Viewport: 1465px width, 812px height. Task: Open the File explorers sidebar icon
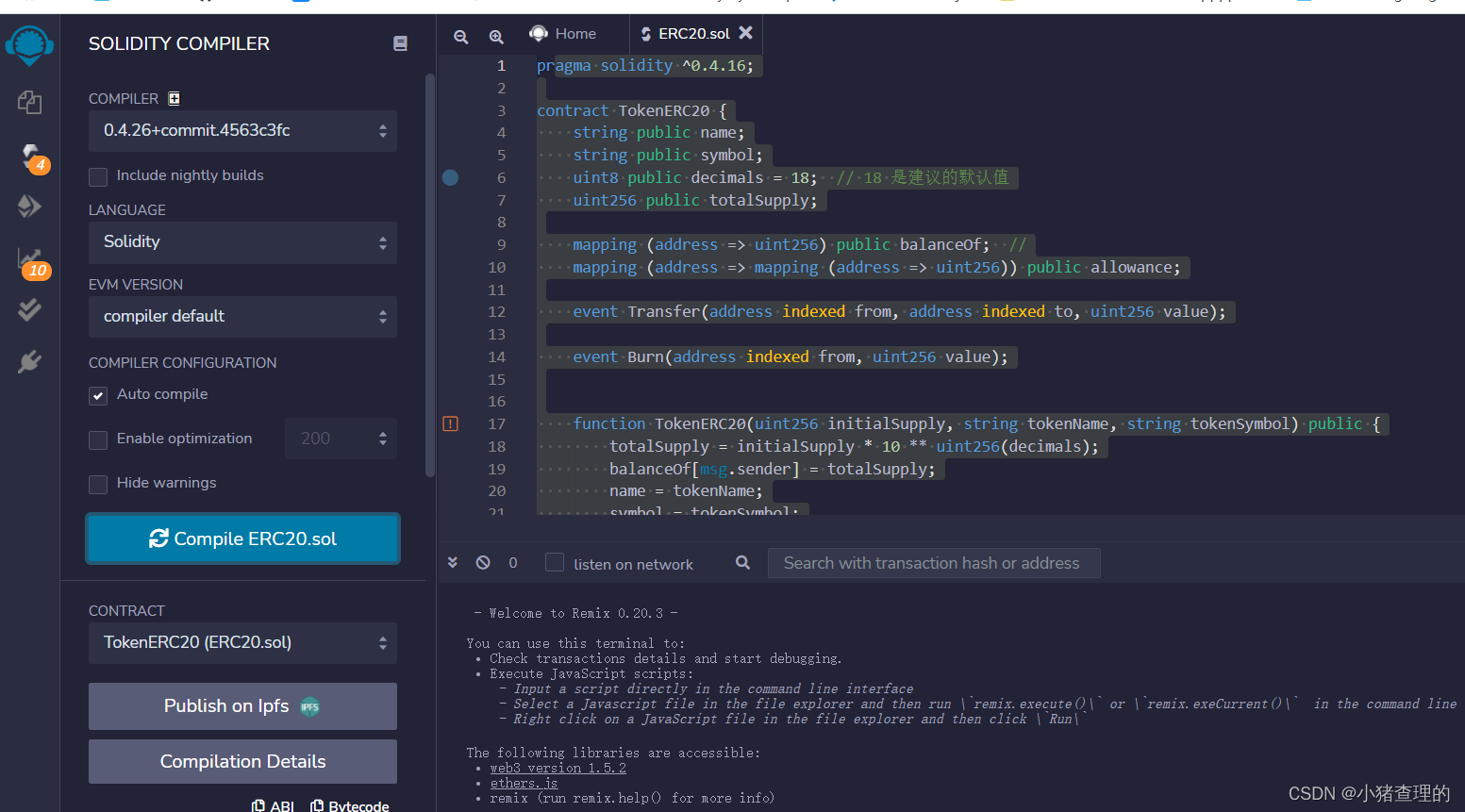[x=29, y=102]
